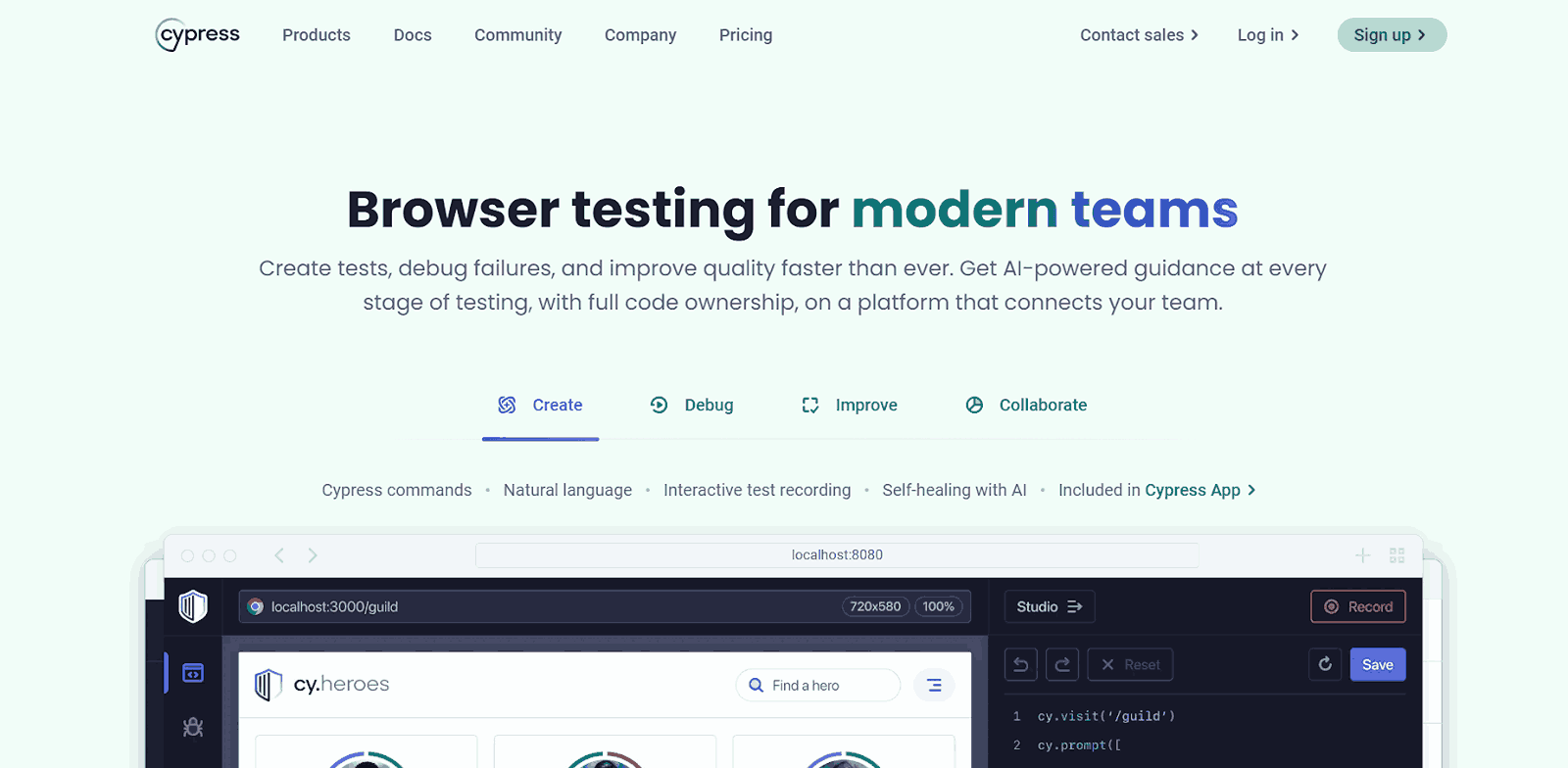1568x768 pixels.
Task: Click the localhost:8080 address bar
Action: click(837, 555)
